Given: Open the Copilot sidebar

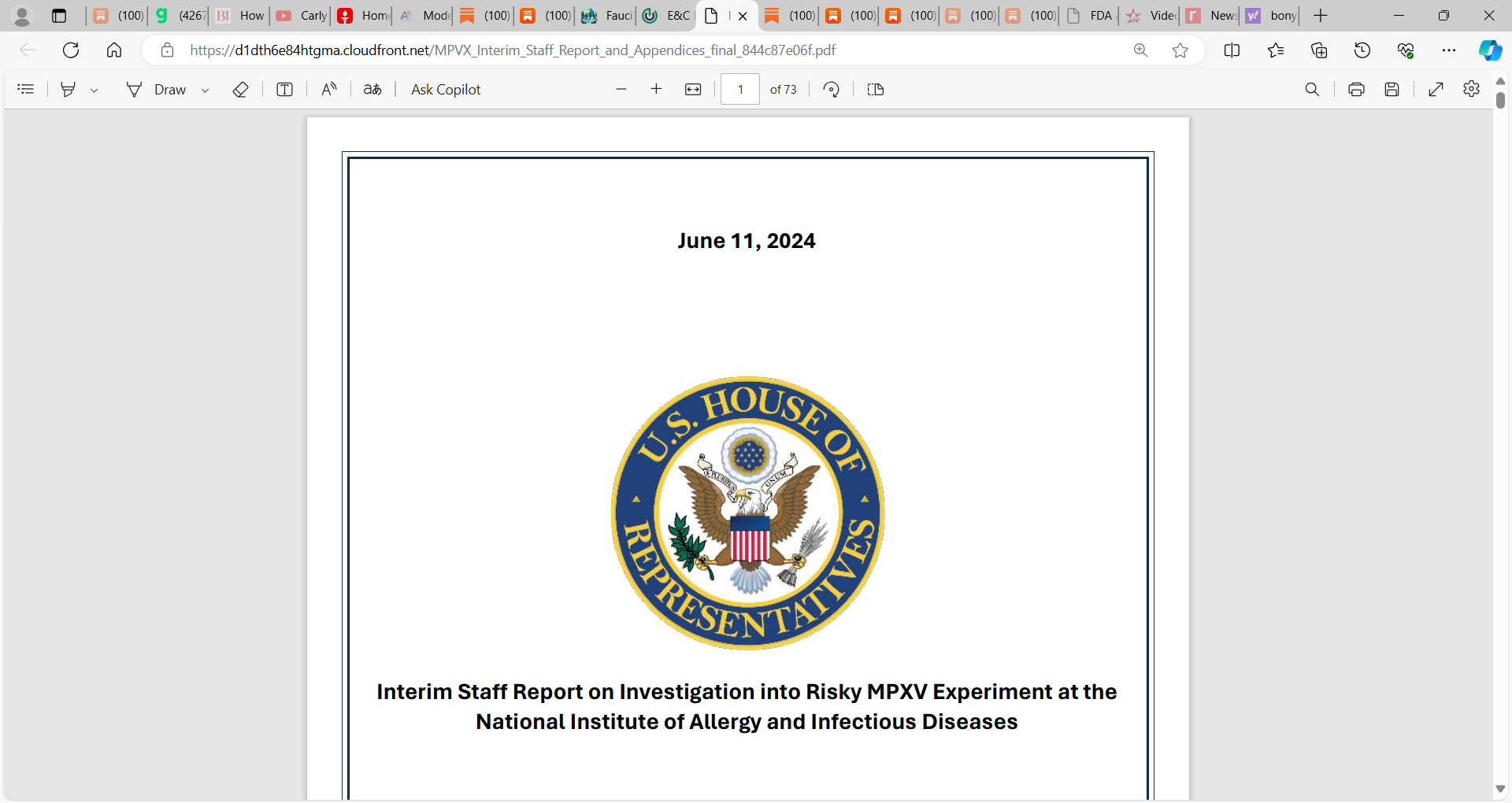Looking at the screenshot, I should [1490, 50].
